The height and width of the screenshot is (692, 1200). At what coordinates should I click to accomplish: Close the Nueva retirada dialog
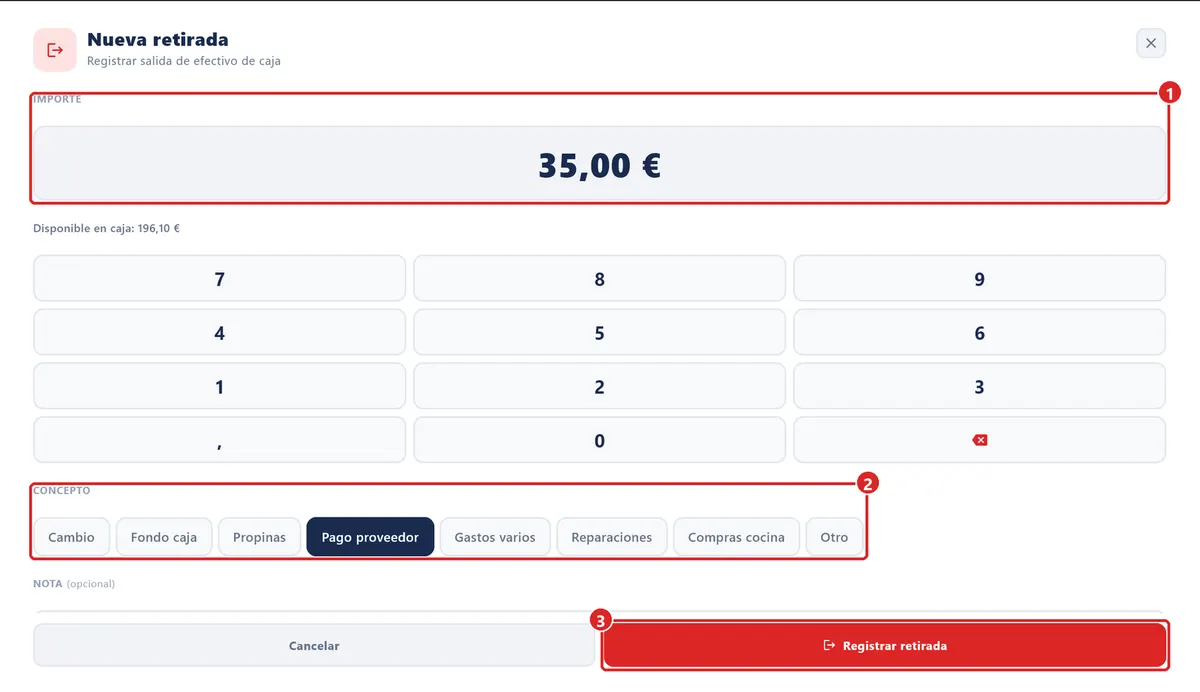(x=1151, y=43)
